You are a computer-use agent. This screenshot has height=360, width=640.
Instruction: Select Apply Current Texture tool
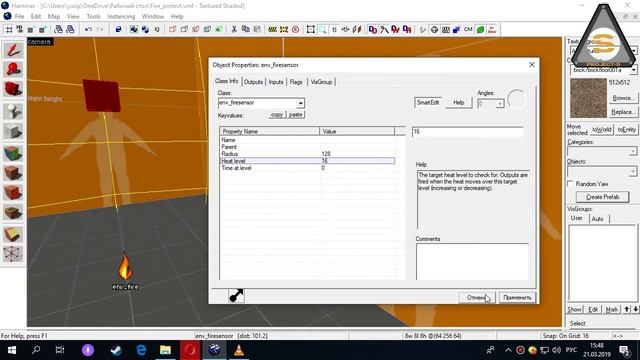13,173
